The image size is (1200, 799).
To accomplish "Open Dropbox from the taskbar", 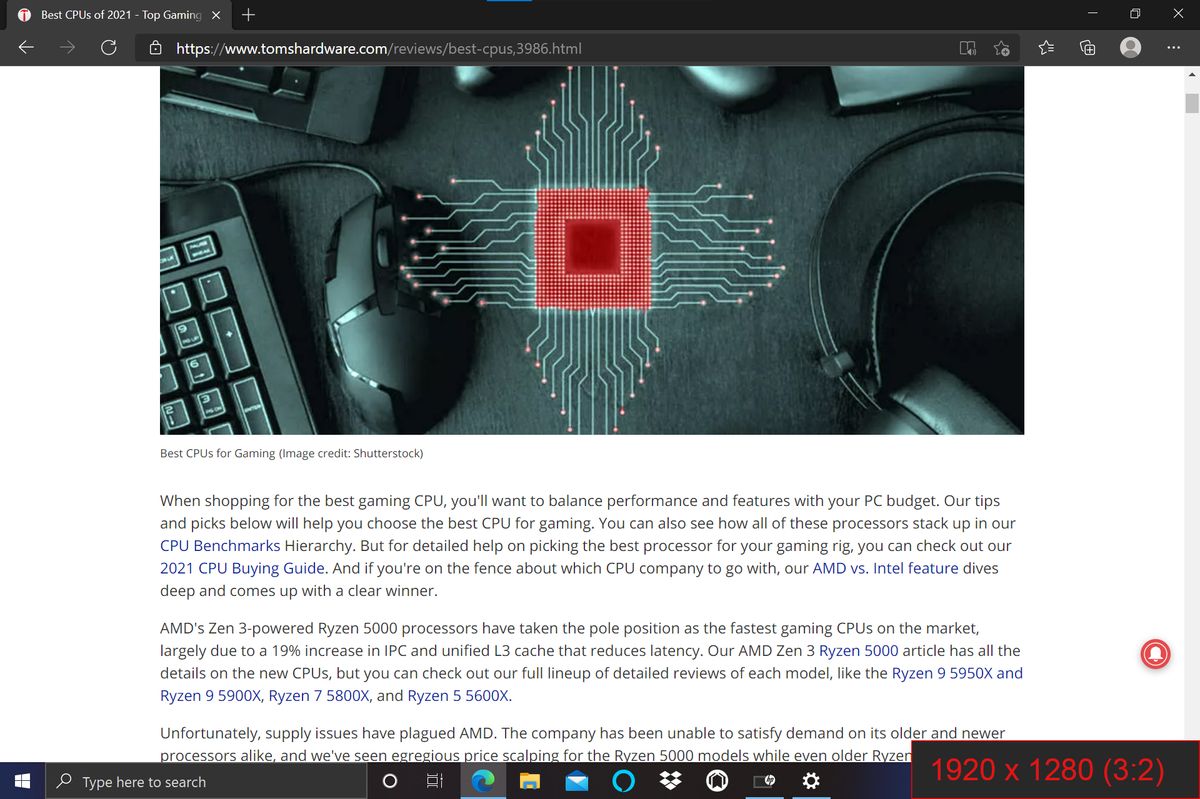I will [x=671, y=781].
